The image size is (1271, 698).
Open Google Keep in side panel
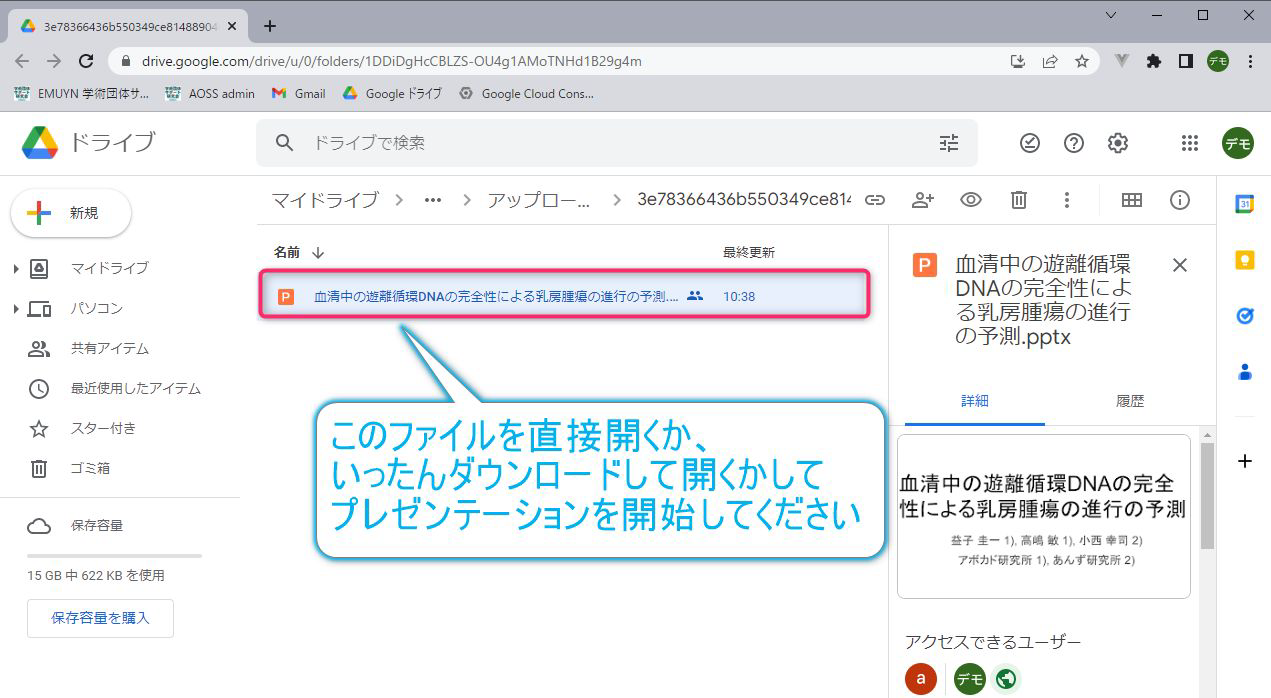pyautogui.click(x=1245, y=260)
